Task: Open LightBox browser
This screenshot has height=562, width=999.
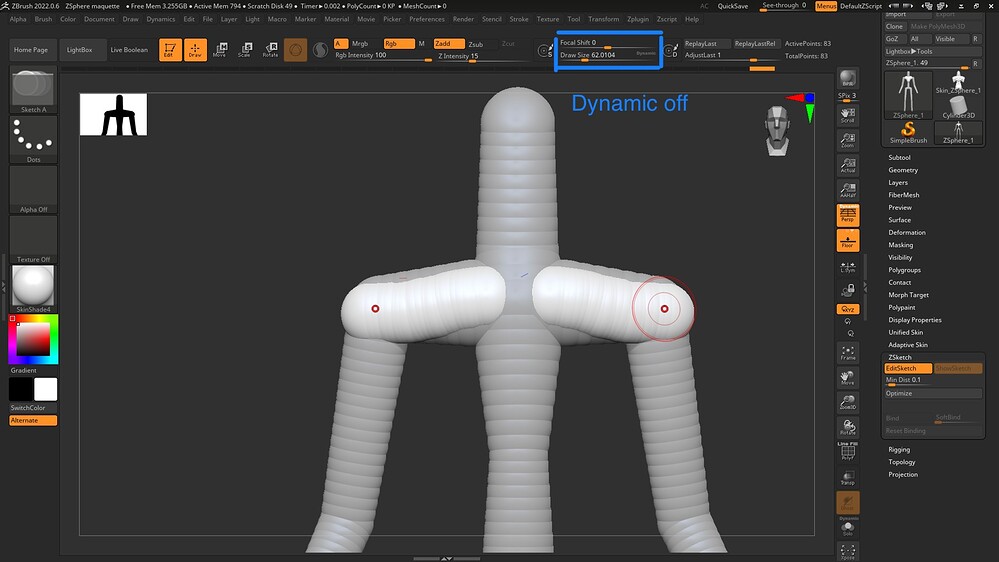Action: point(80,50)
